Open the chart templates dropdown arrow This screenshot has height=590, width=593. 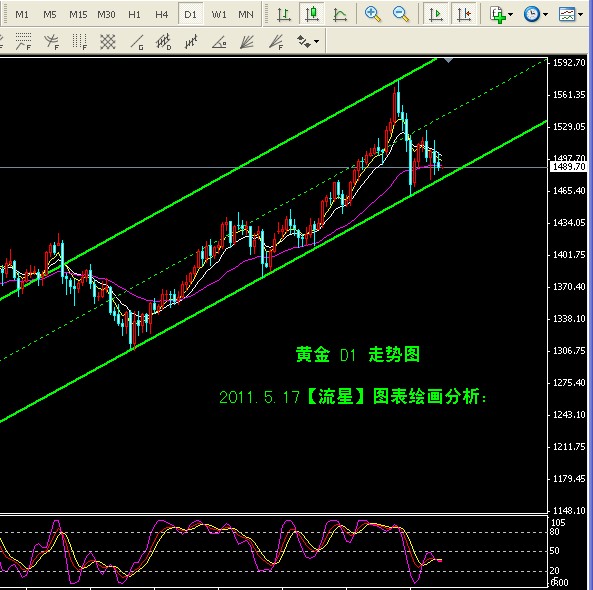point(581,14)
